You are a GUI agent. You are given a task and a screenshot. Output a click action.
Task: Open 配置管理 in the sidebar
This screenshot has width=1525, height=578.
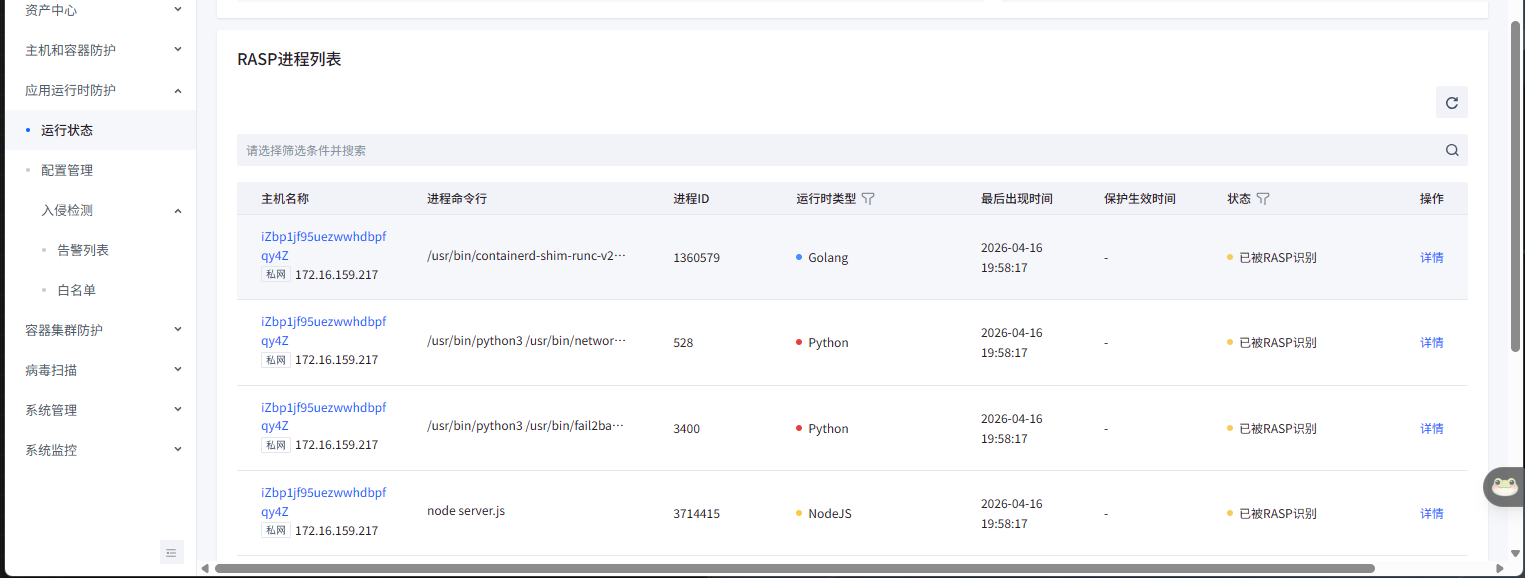coord(67,170)
